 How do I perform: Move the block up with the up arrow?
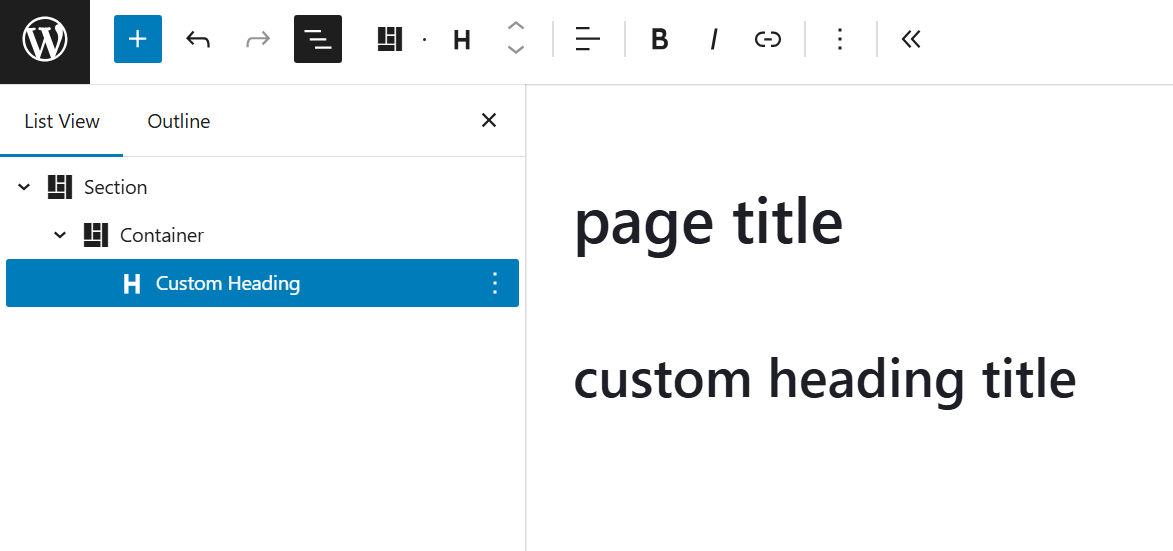(x=516, y=27)
